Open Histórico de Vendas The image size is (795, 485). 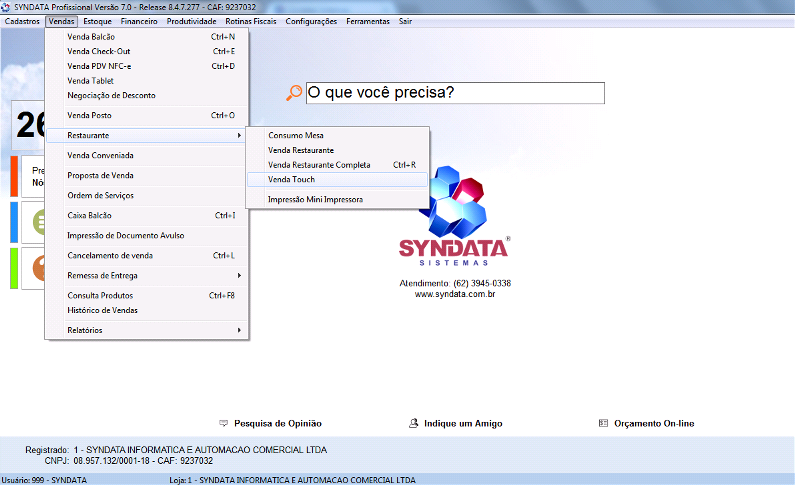(x=147, y=310)
